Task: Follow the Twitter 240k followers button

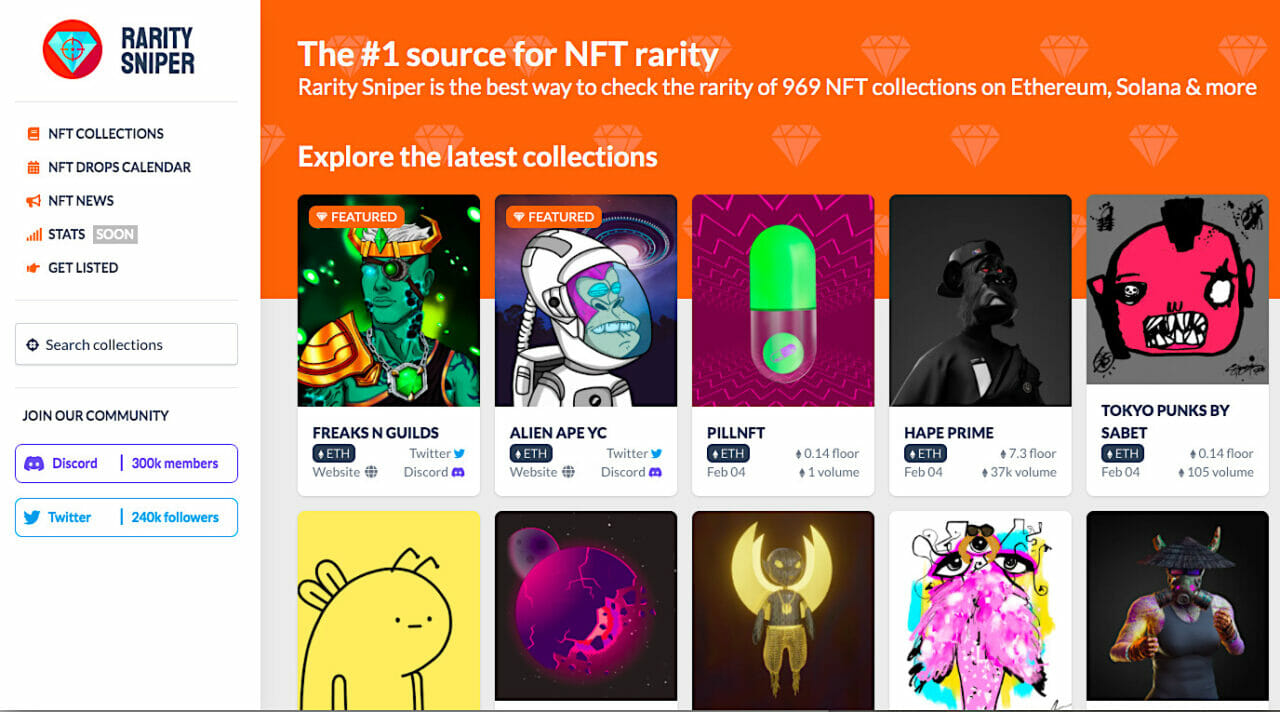Action: point(126,517)
